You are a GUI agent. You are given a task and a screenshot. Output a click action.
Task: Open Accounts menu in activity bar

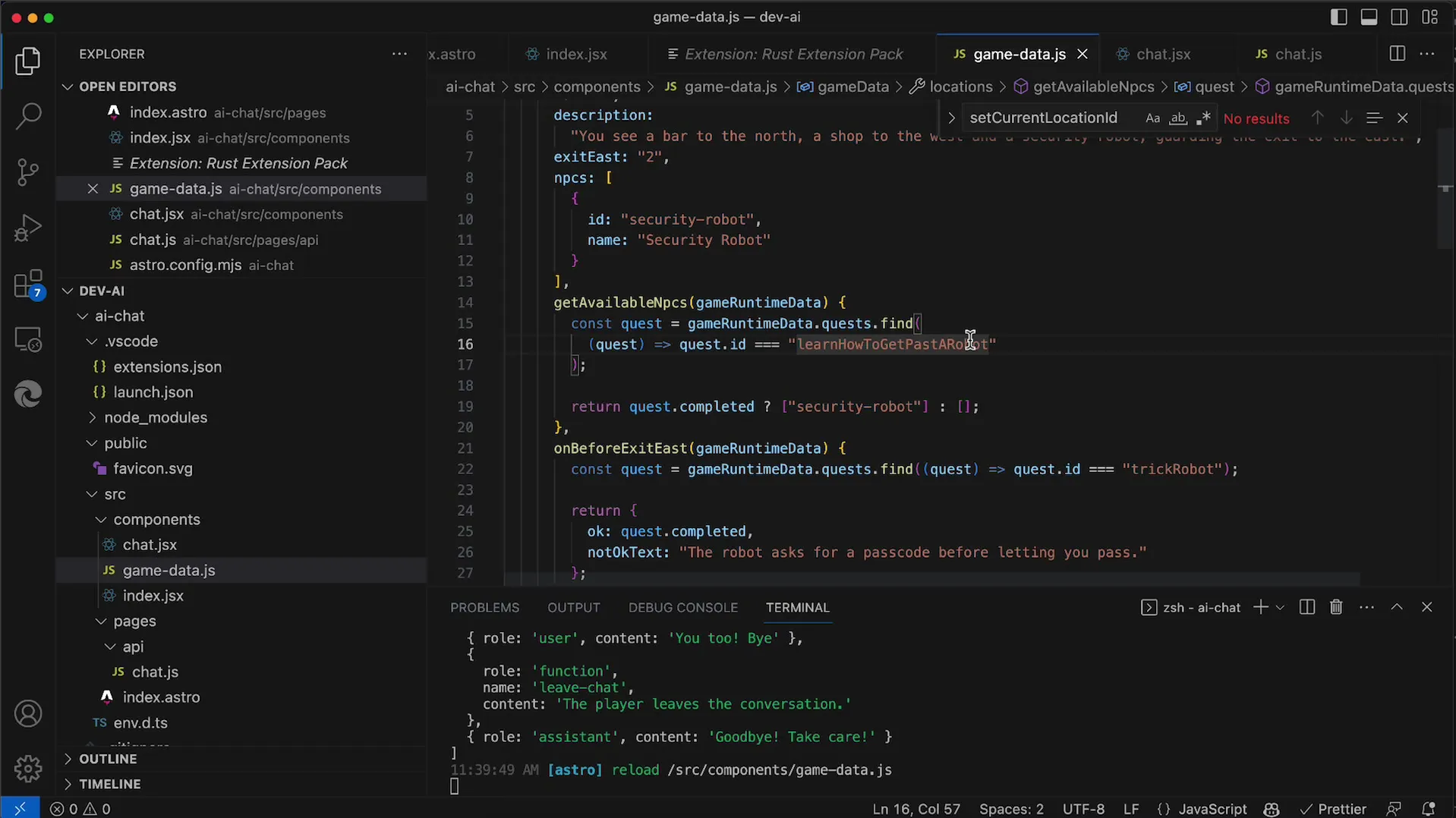(28, 714)
